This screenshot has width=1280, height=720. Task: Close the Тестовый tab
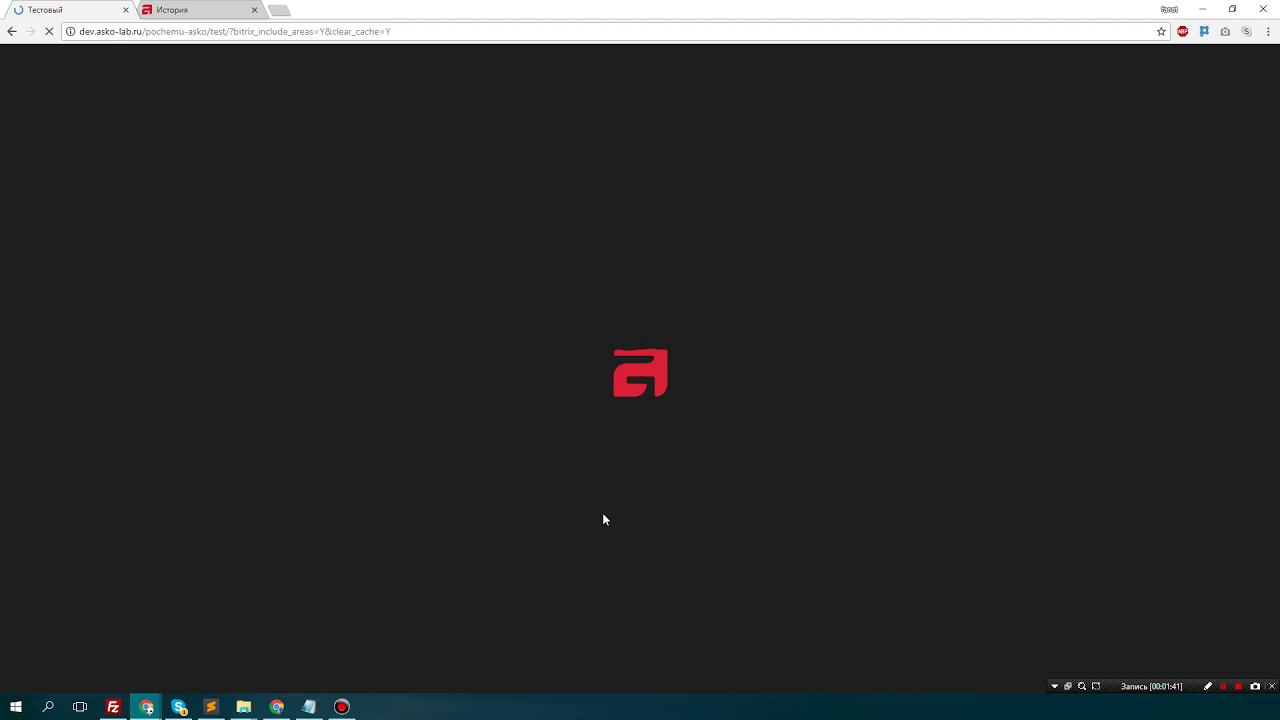[x=126, y=10]
